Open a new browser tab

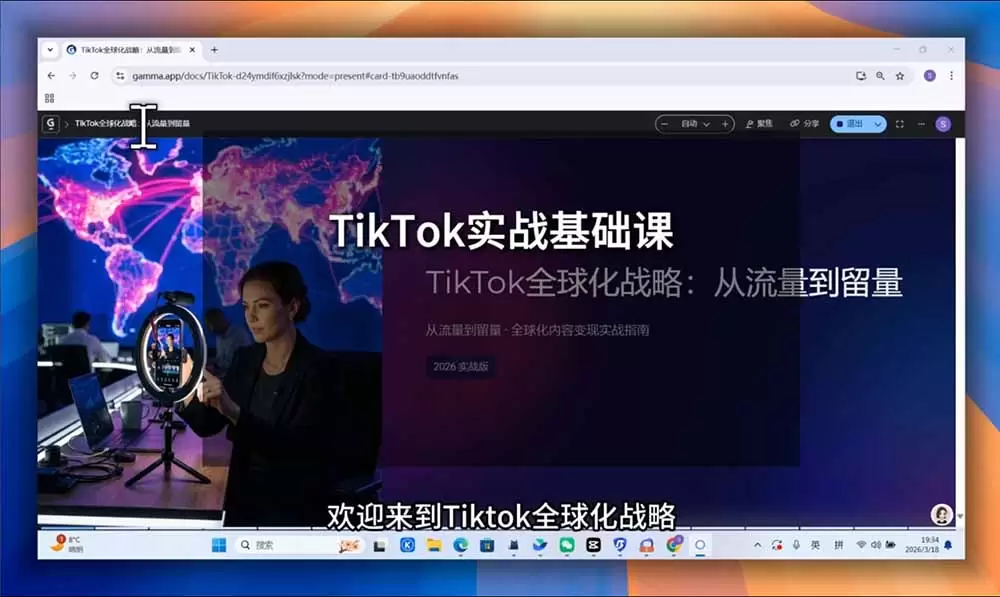tap(214, 50)
